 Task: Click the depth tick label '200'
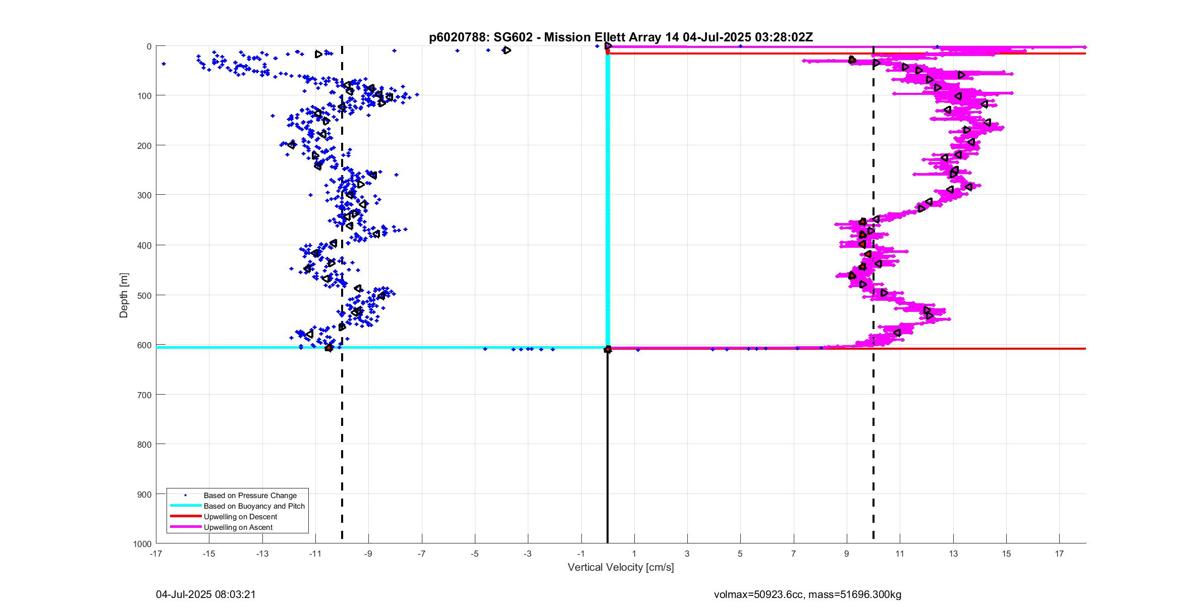143,146
